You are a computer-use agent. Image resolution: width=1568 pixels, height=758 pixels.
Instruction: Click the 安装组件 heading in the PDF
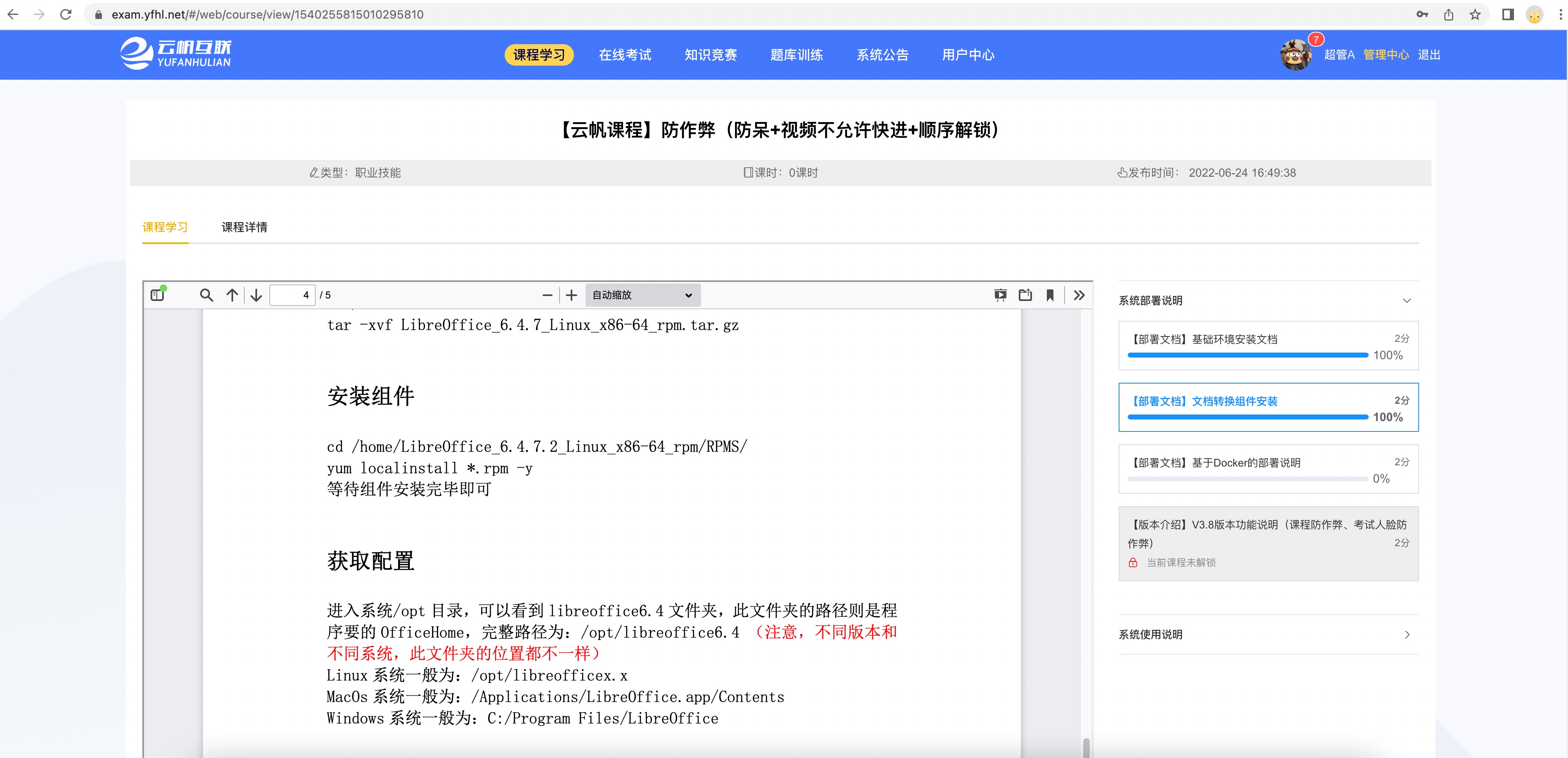click(371, 396)
